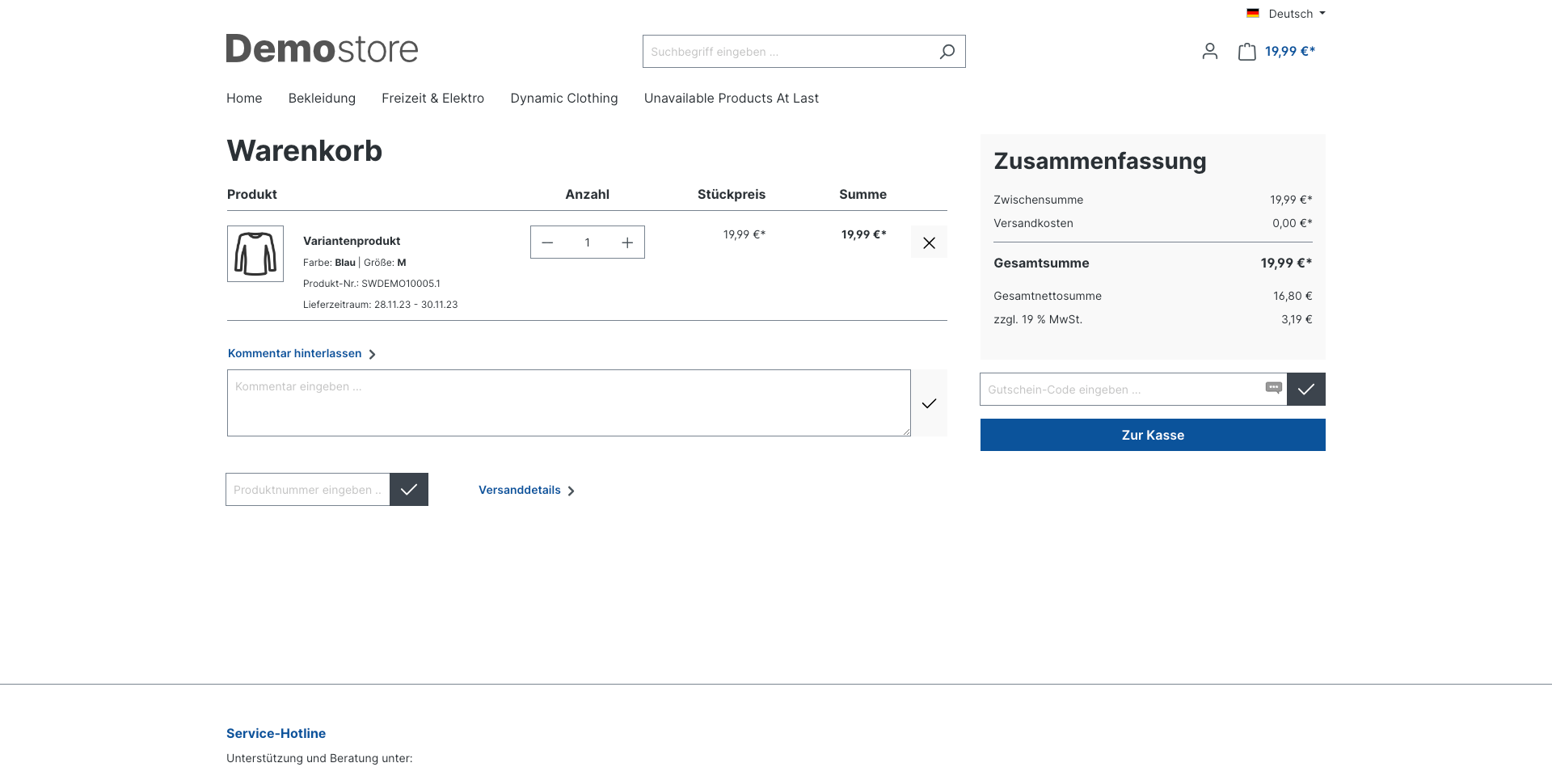Click the Anzahl column header
Viewport: 1552px width, 784px height.
pos(588,195)
